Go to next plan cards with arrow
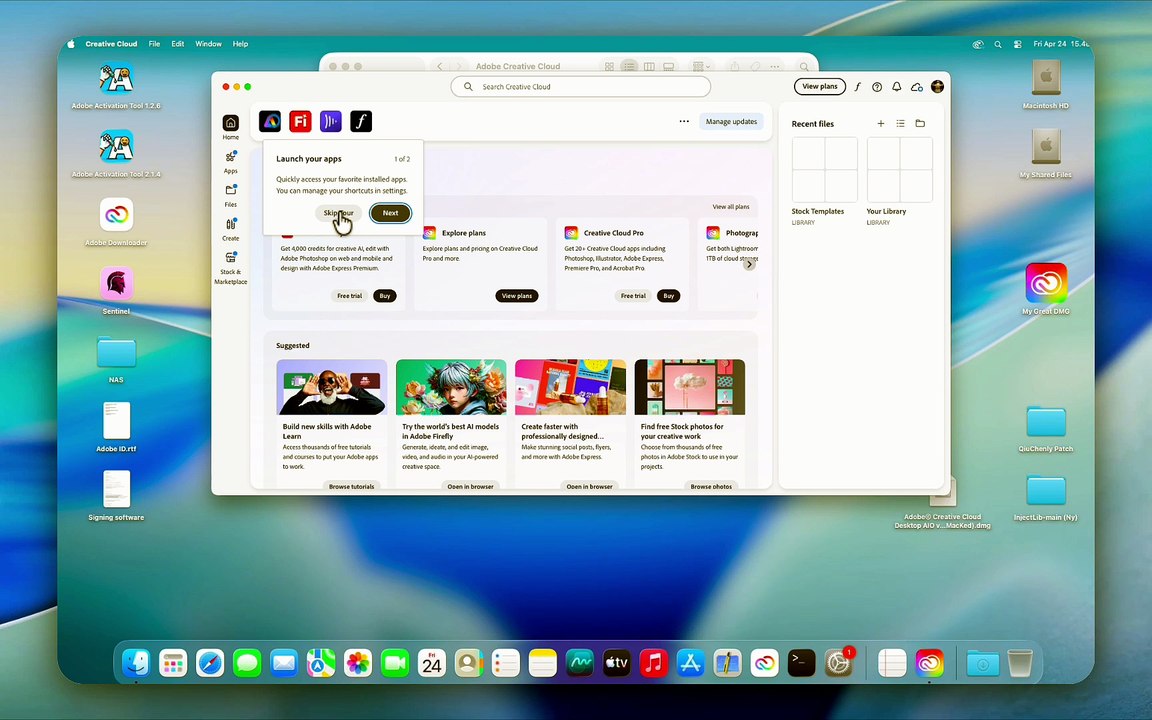 [749, 264]
